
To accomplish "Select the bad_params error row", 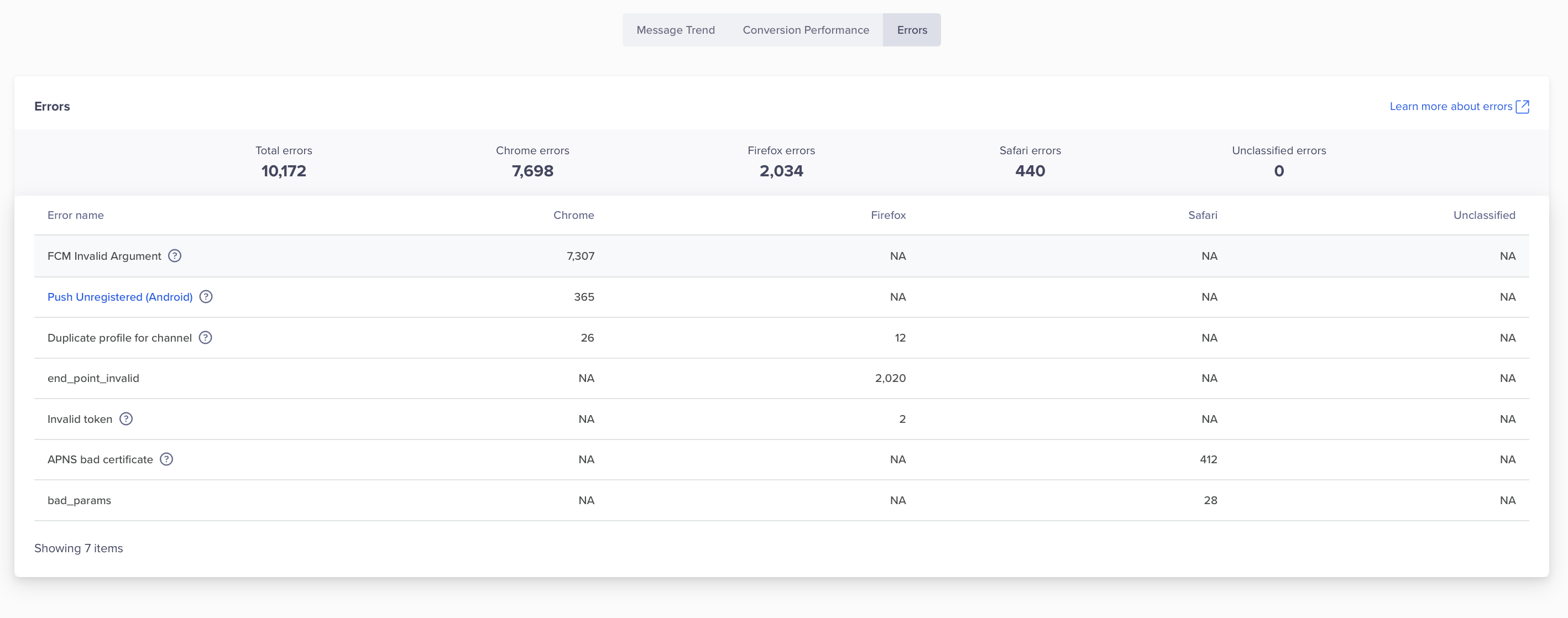I will pos(79,501).
